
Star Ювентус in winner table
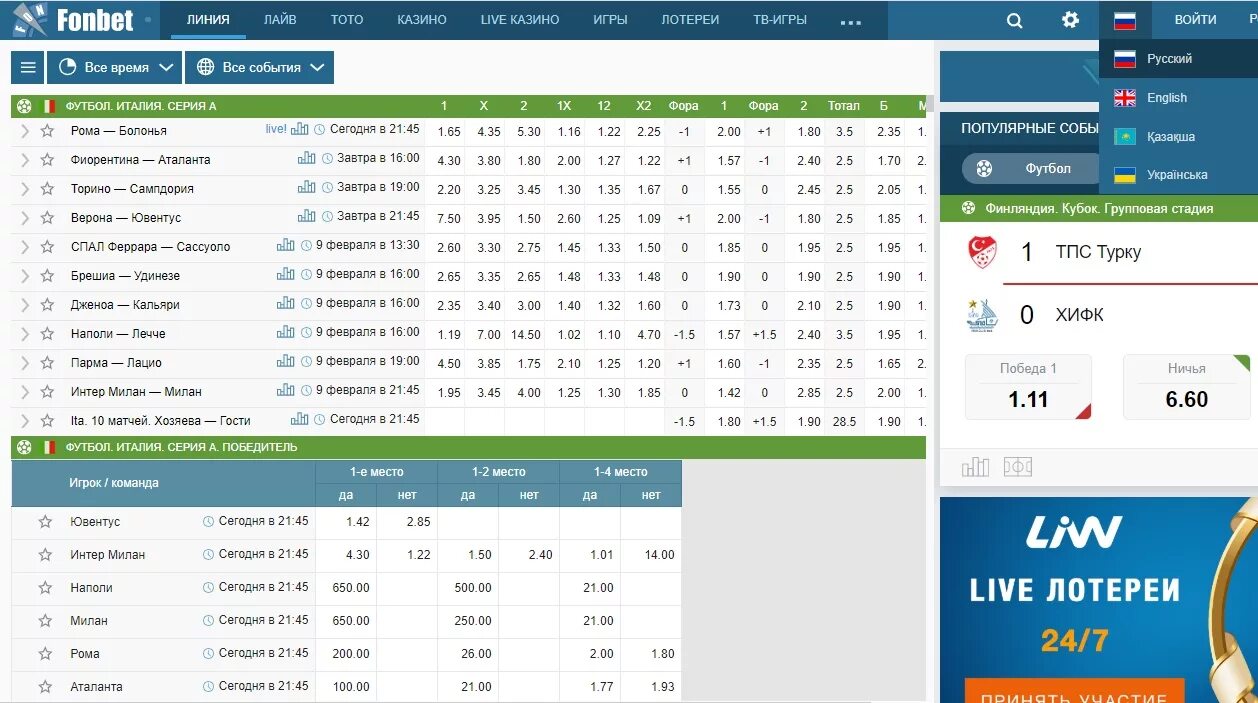coord(45,521)
